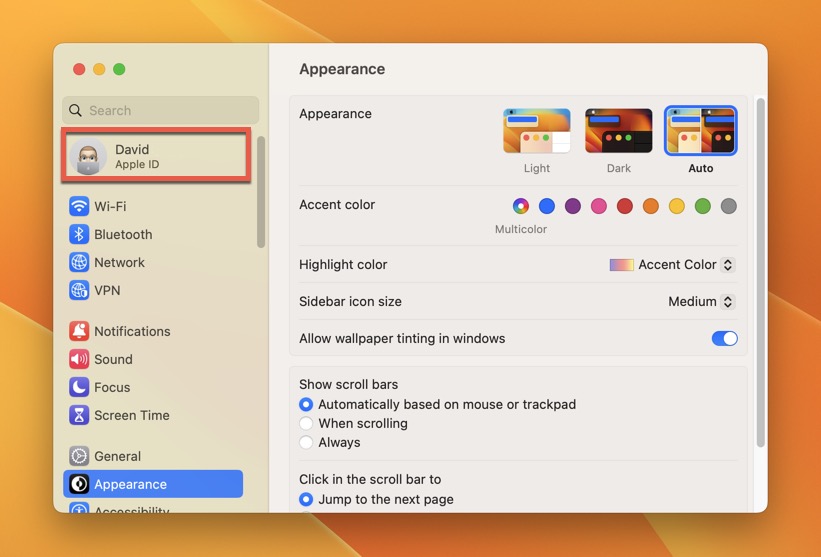
Task: Open Wi-Fi settings icon in sidebar
Action: tap(79, 206)
